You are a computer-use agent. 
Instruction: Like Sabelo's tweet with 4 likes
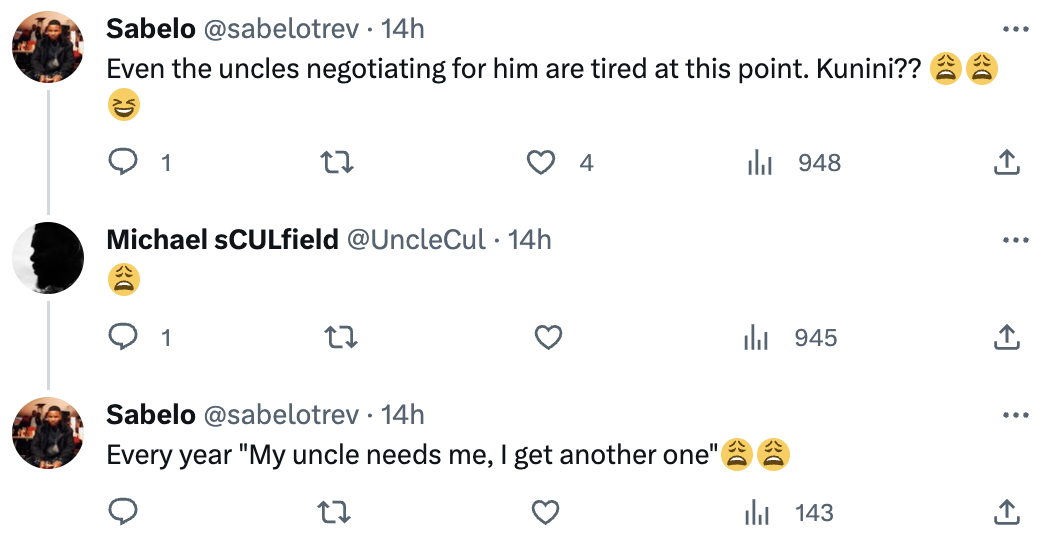click(x=541, y=162)
